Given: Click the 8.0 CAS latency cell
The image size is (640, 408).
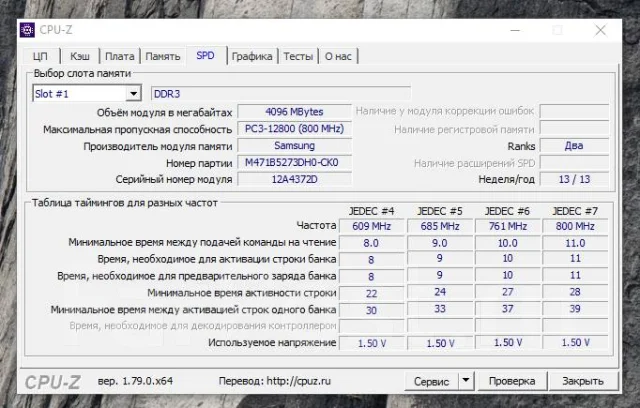Looking at the screenshot, I should pos(371,243).
